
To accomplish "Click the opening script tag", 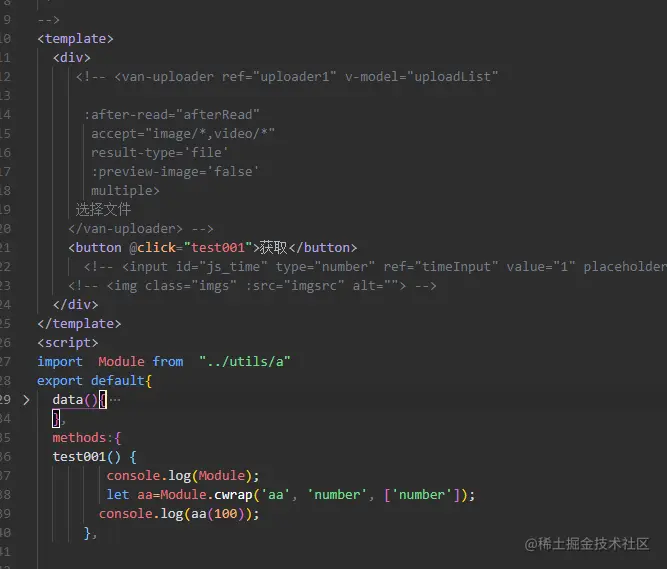I will 68,343.
